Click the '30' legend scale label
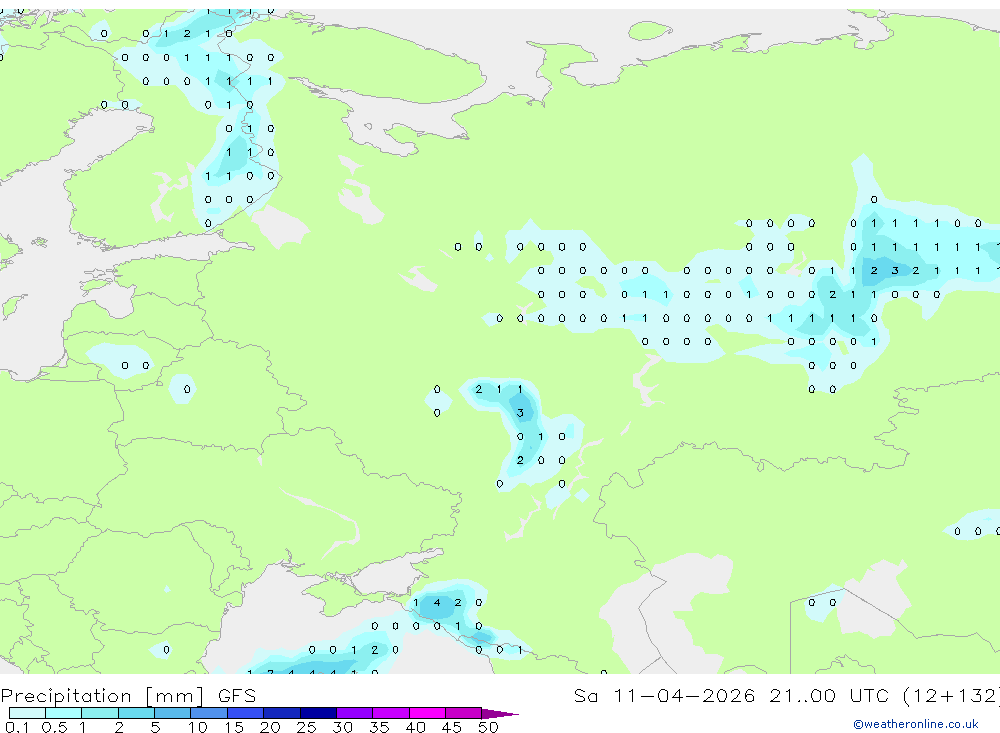This screenshot has height=733, width=1000. coord(342,727)
